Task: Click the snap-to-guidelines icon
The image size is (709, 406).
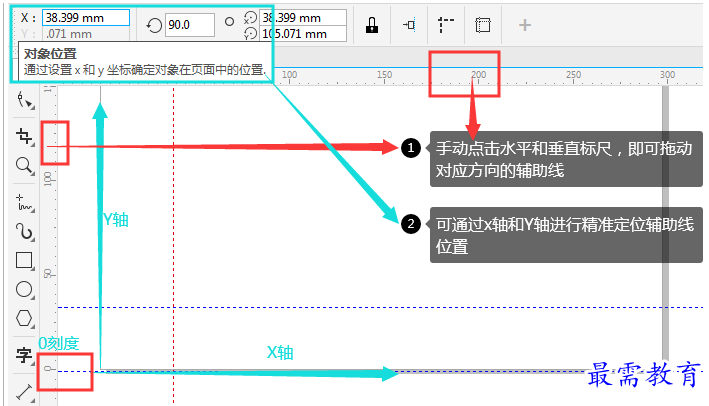Action: (x=409, y=25)
